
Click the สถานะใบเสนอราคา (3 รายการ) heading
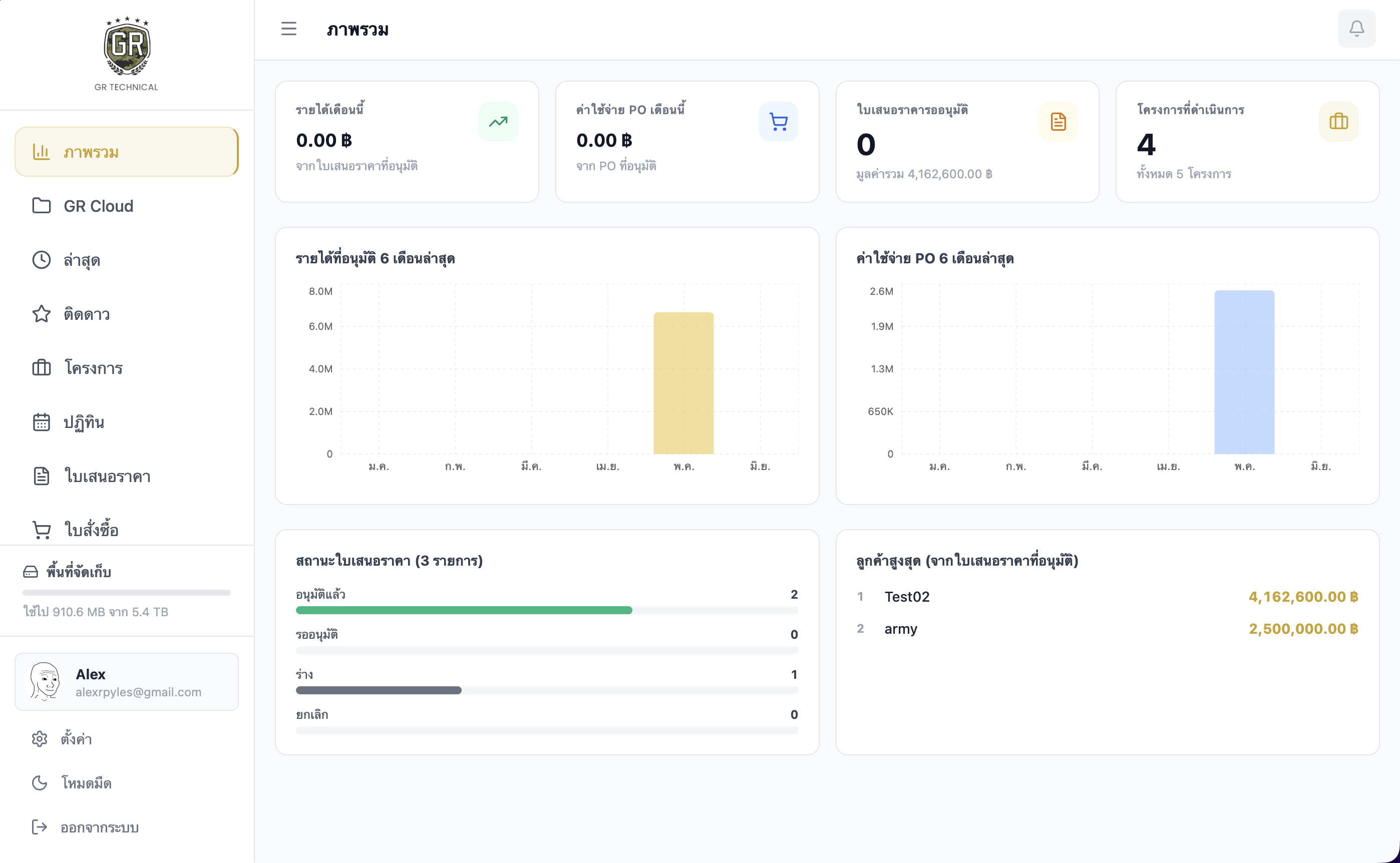coord(389,561)
